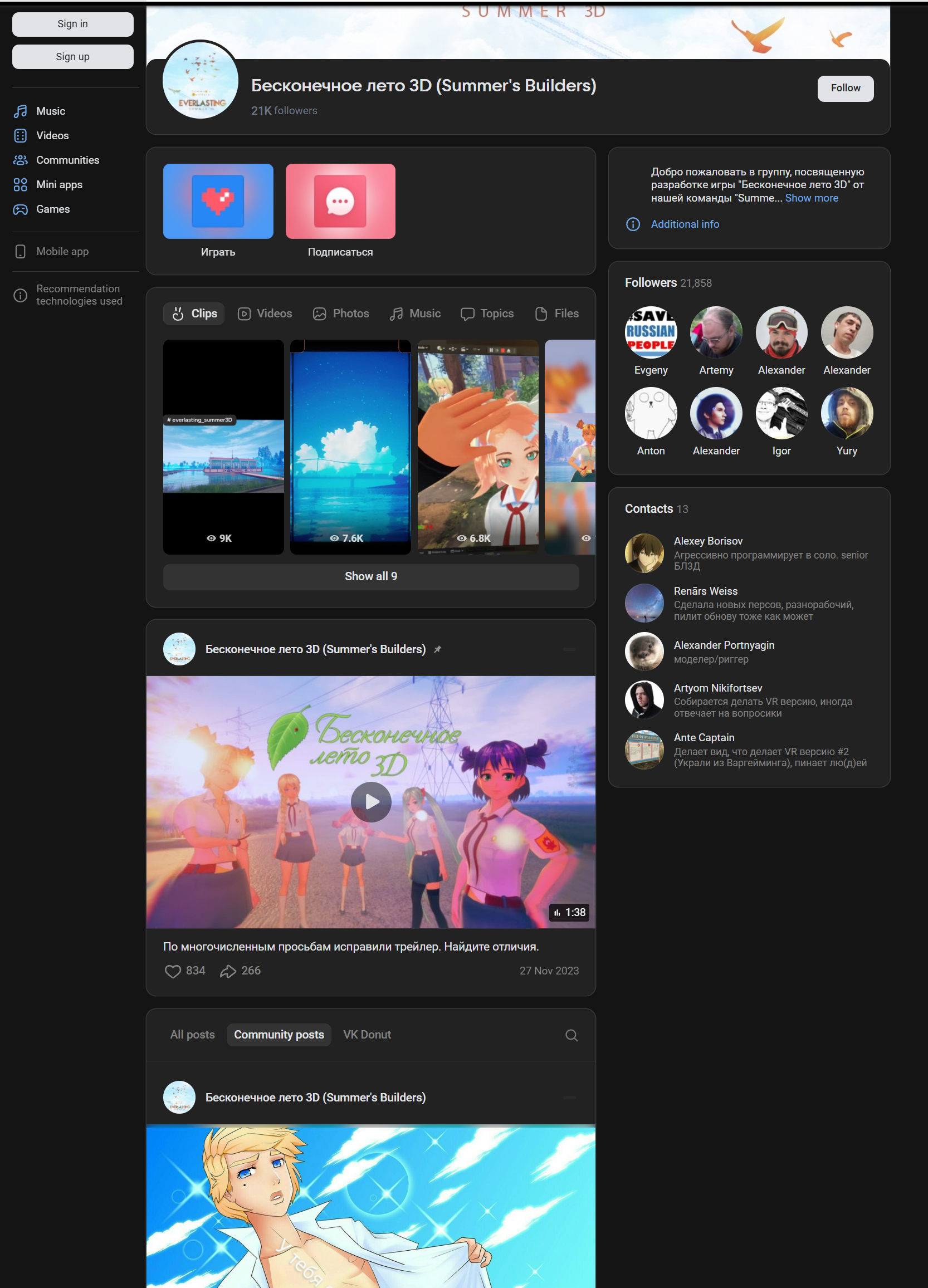Click Show all 9 clips

tap(371, 577)
